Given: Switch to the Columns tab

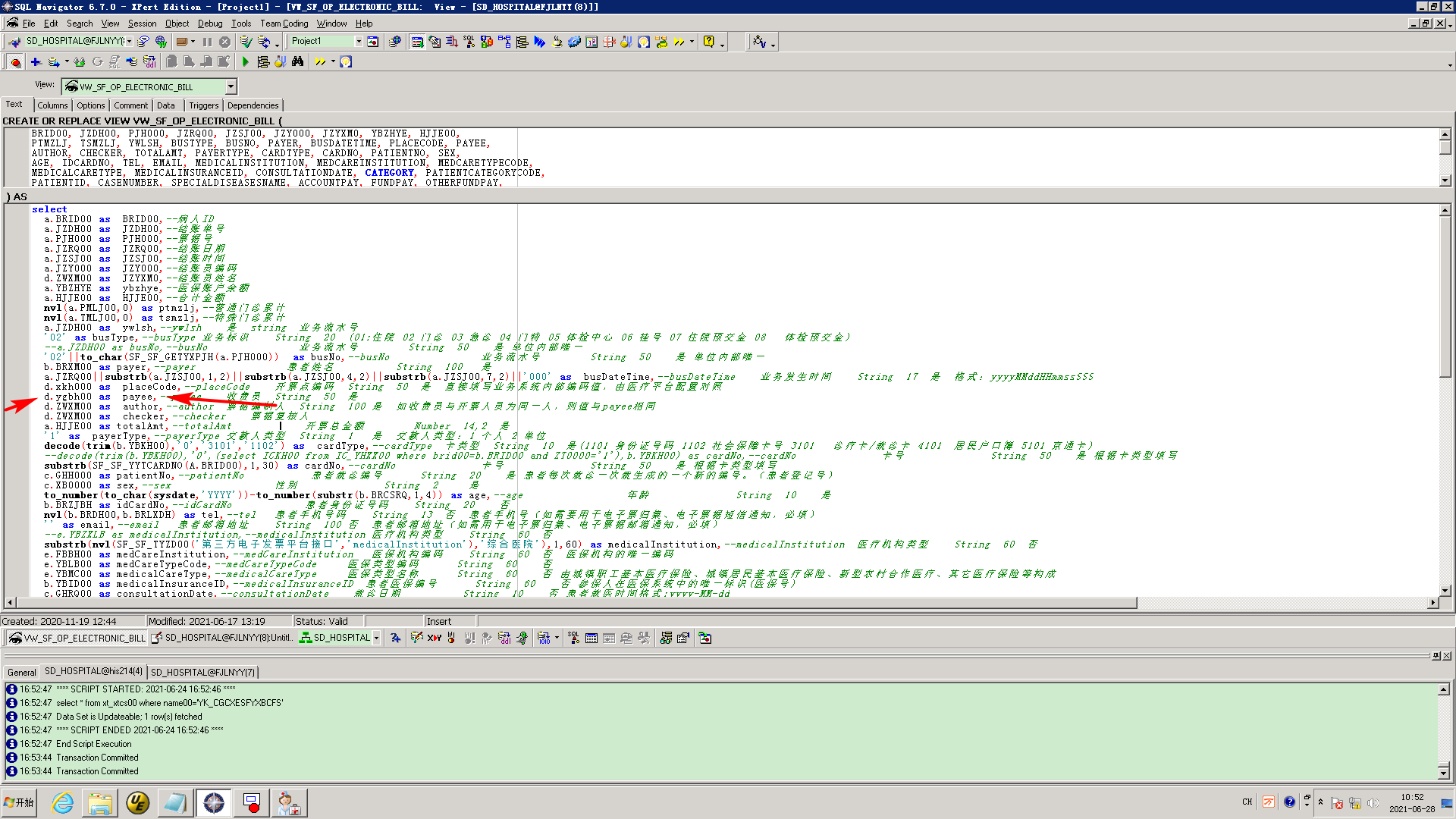Looking at the screenshot, I should tap(52, 105).
